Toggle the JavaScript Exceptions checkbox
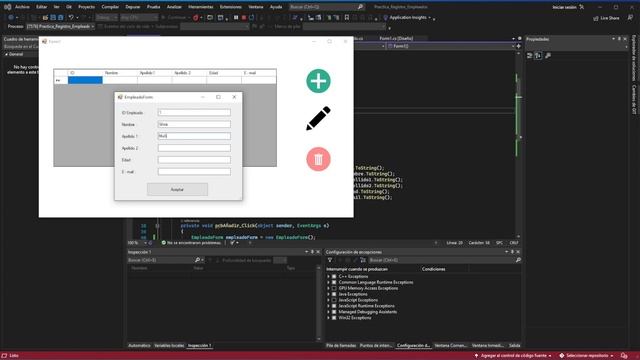This screenshot has width=640, height=360. (334, 300)
